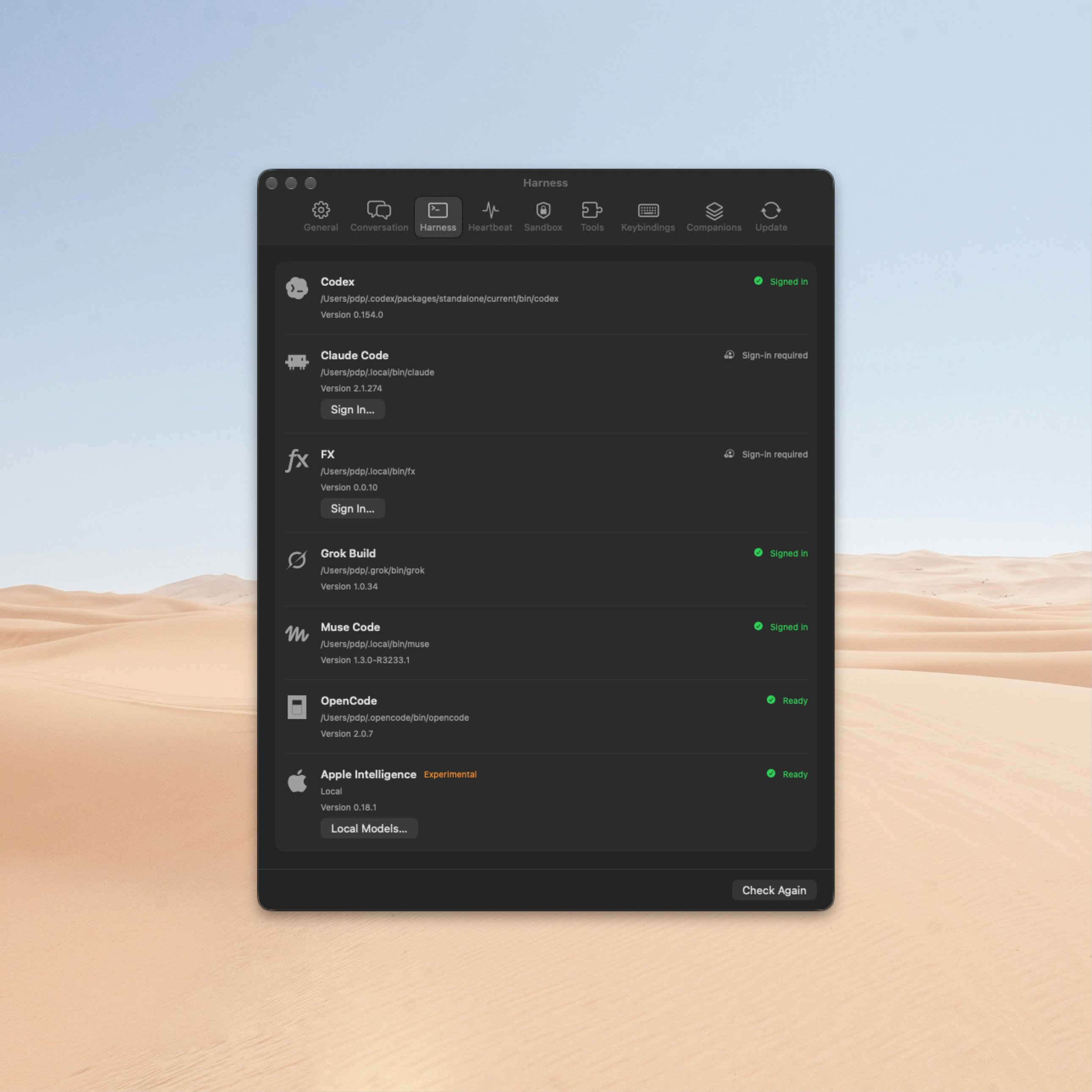1092x1092 pixels.
Task: Click the Apple logo icon
Action: click(297, 781)
